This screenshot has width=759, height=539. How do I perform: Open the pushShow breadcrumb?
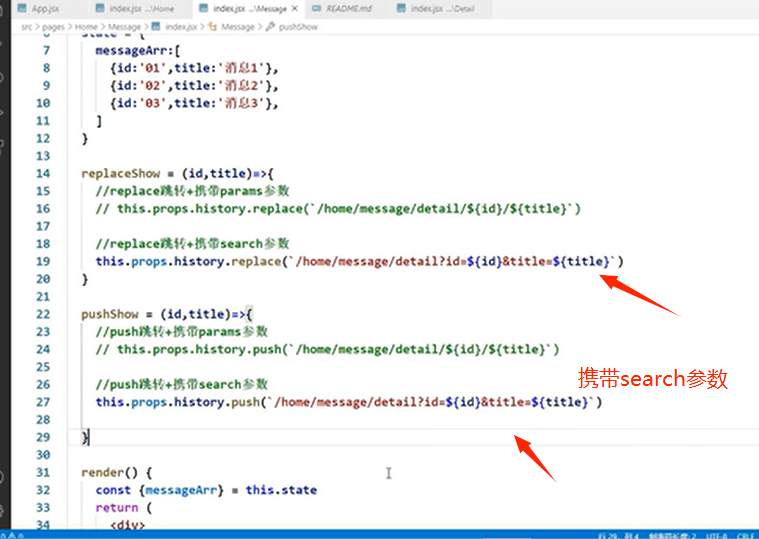tap(298, 27)
